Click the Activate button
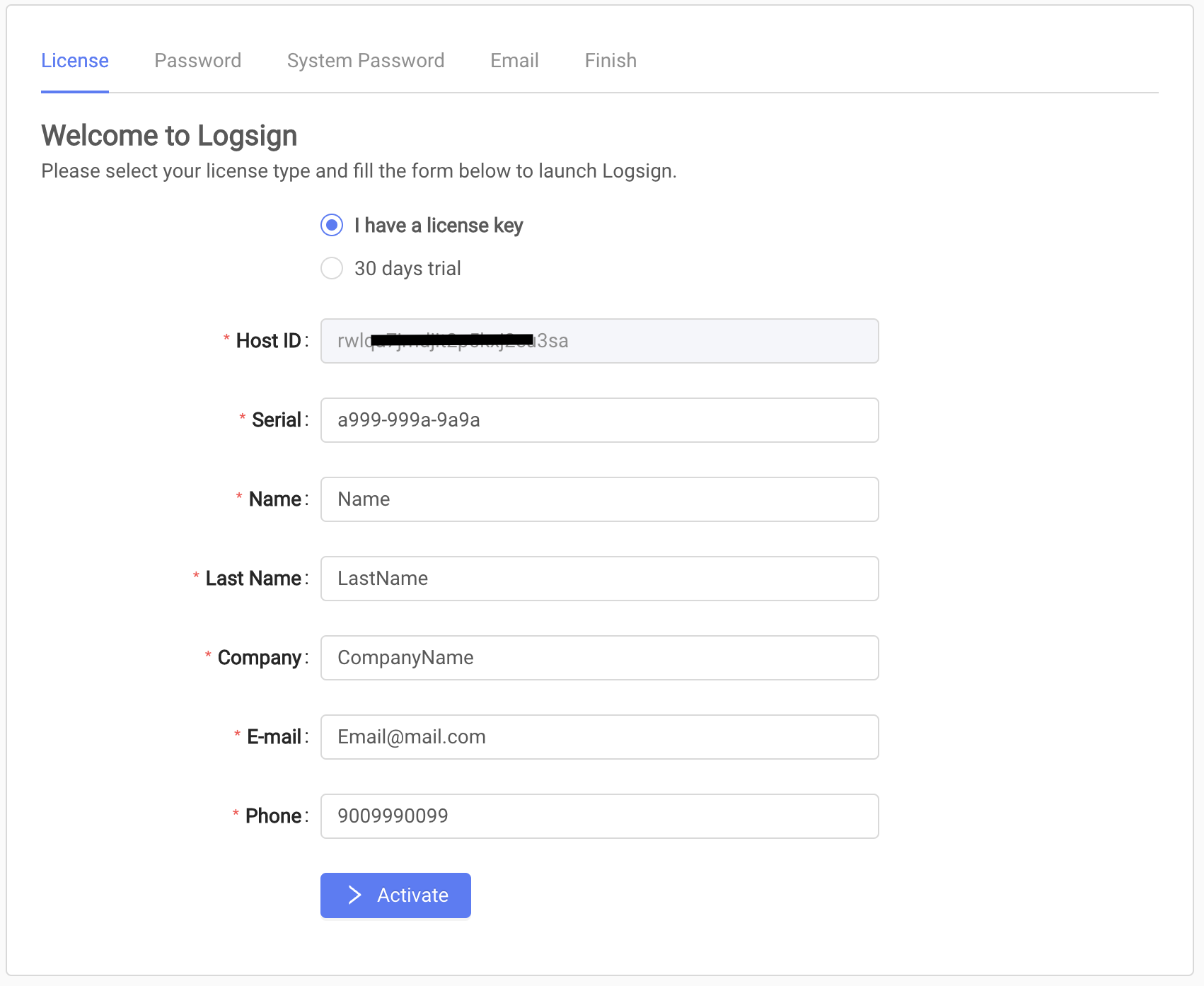 point(395,895)
